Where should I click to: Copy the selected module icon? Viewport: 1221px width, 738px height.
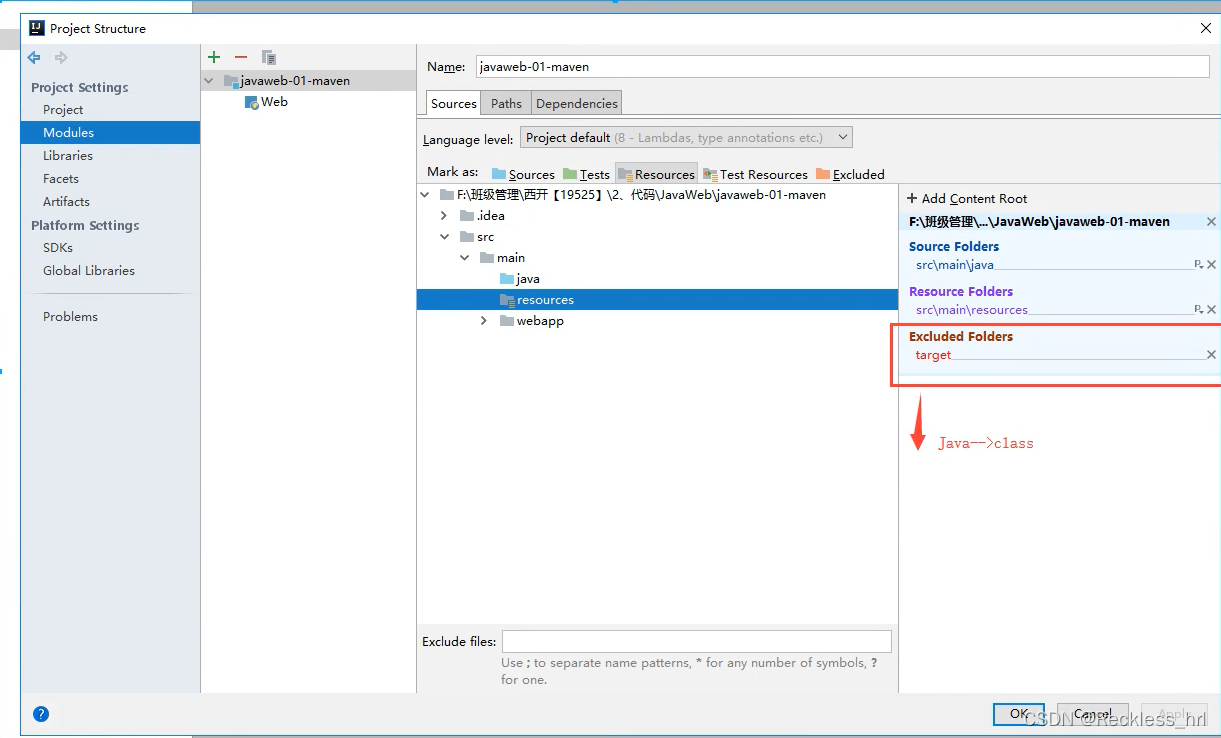(268, 58)
